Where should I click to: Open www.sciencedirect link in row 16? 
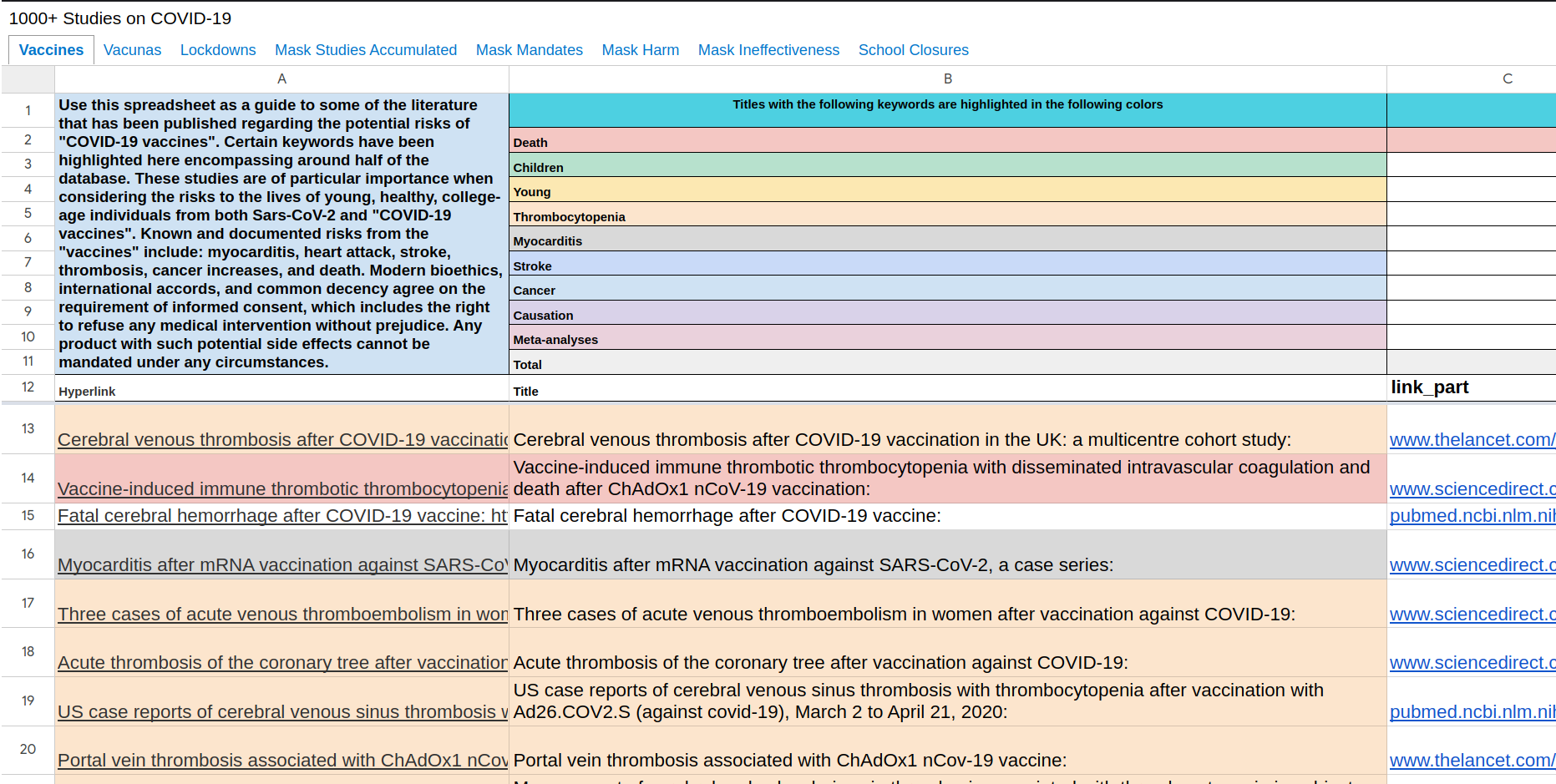coord(1472,564)
